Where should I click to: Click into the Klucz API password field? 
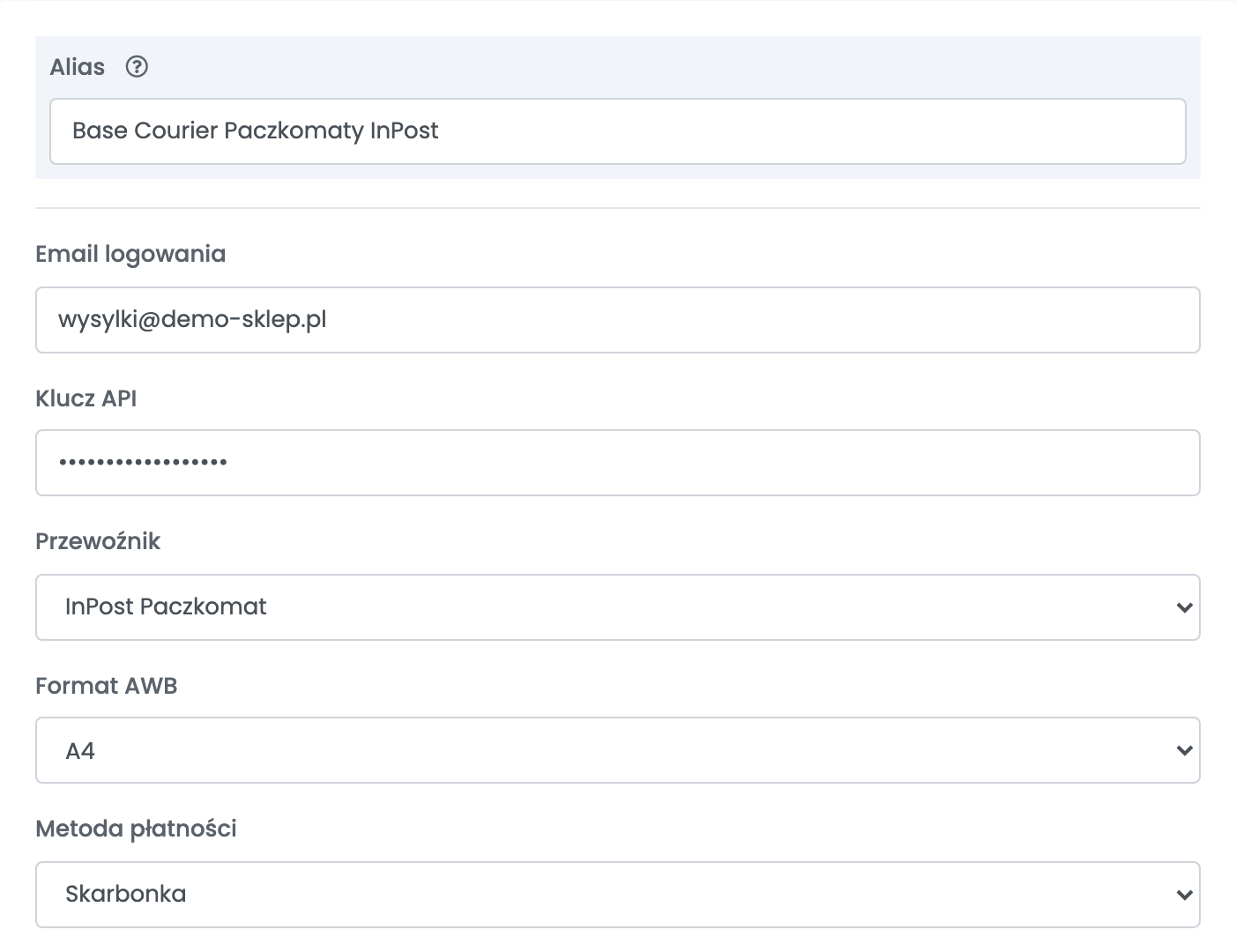coord(617,463)
